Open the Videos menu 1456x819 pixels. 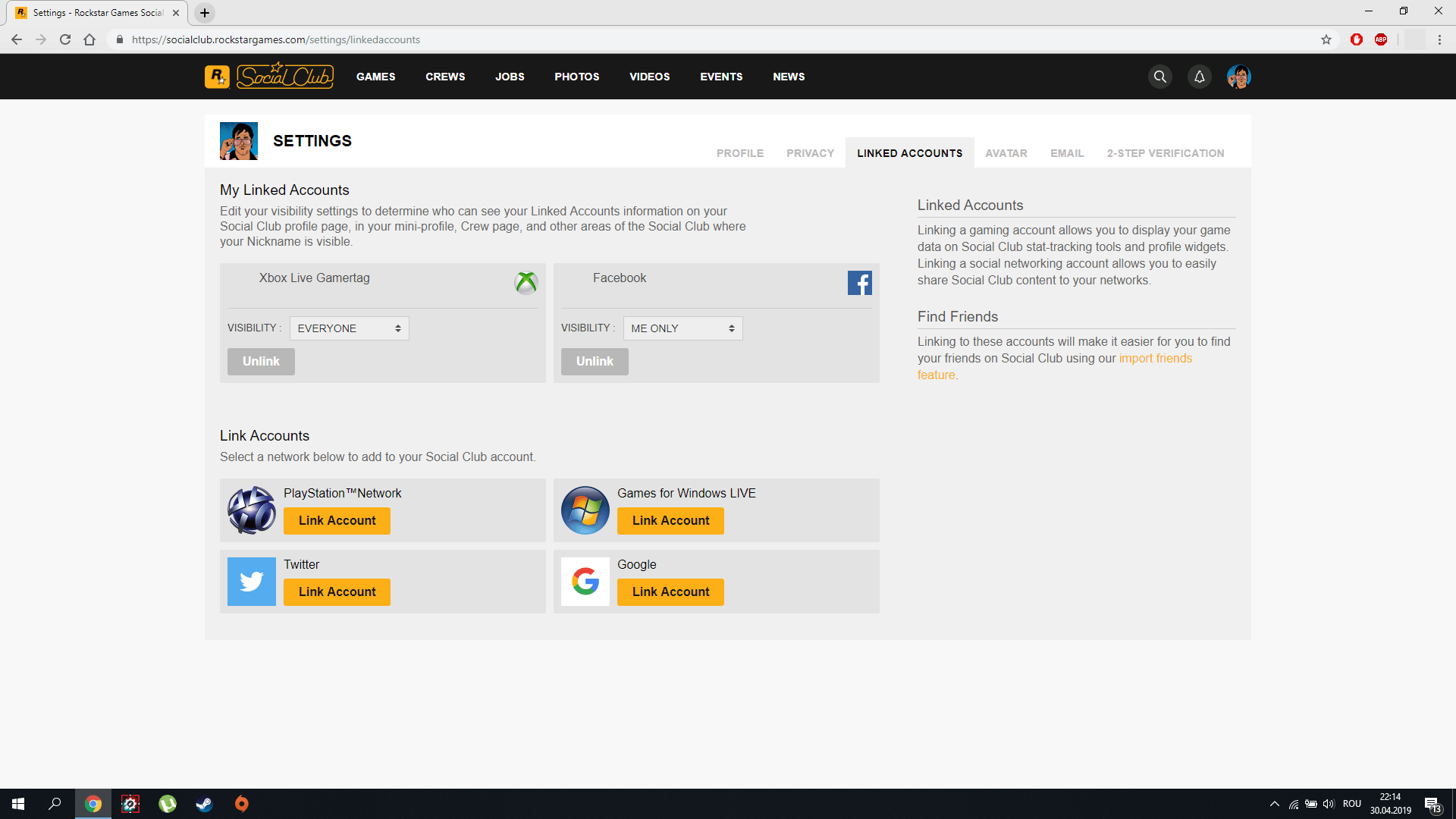[648, 76]
